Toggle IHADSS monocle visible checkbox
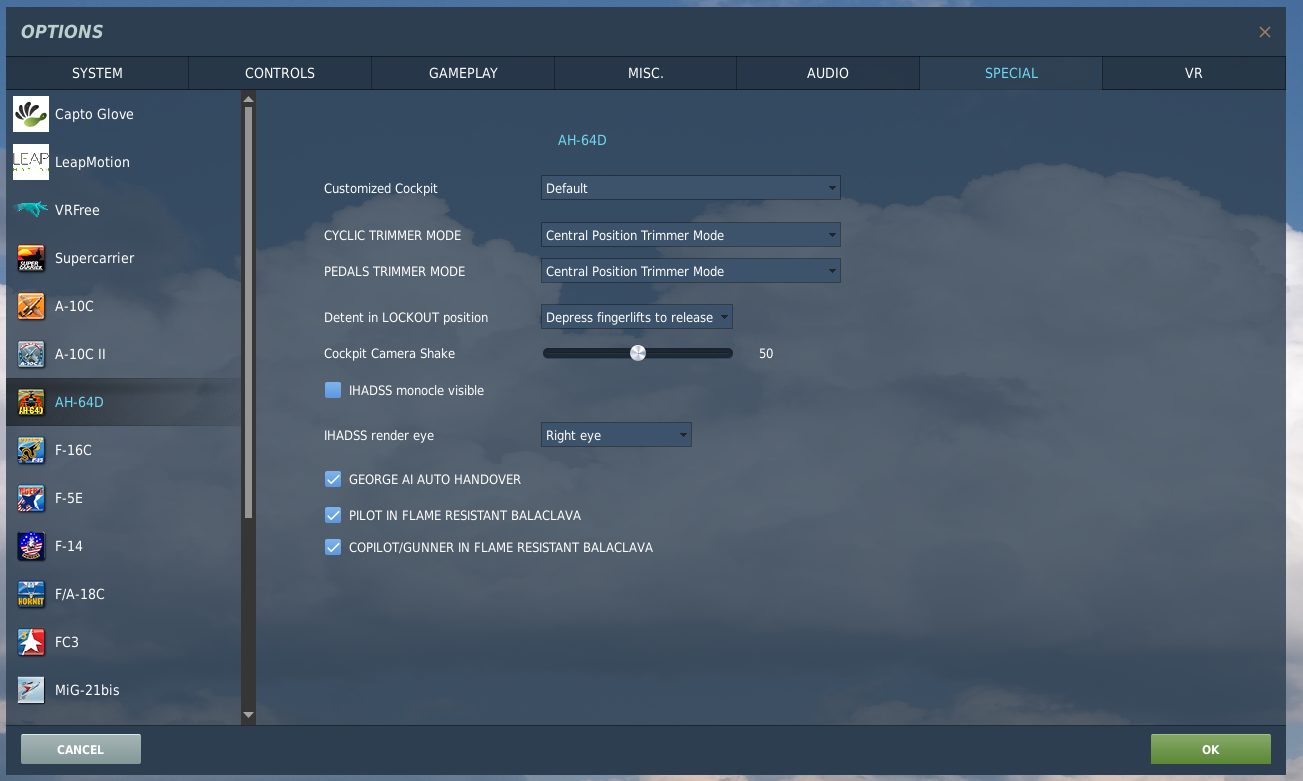 point(333,390)
